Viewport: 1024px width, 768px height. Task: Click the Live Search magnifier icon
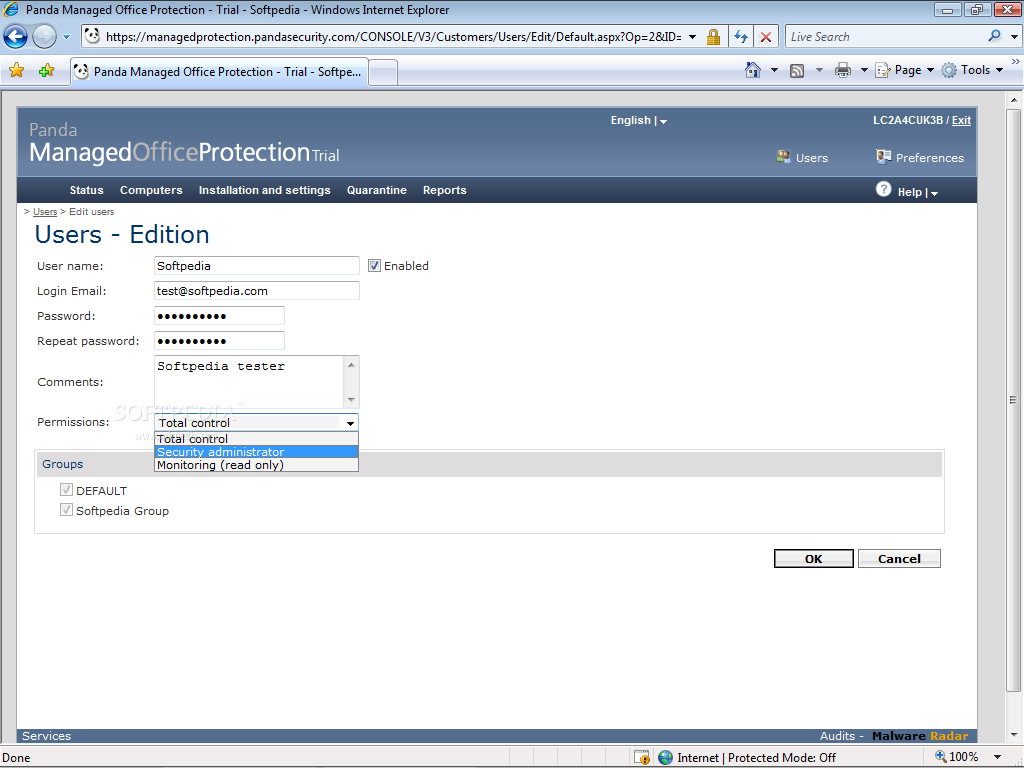[x=994, y=37]
